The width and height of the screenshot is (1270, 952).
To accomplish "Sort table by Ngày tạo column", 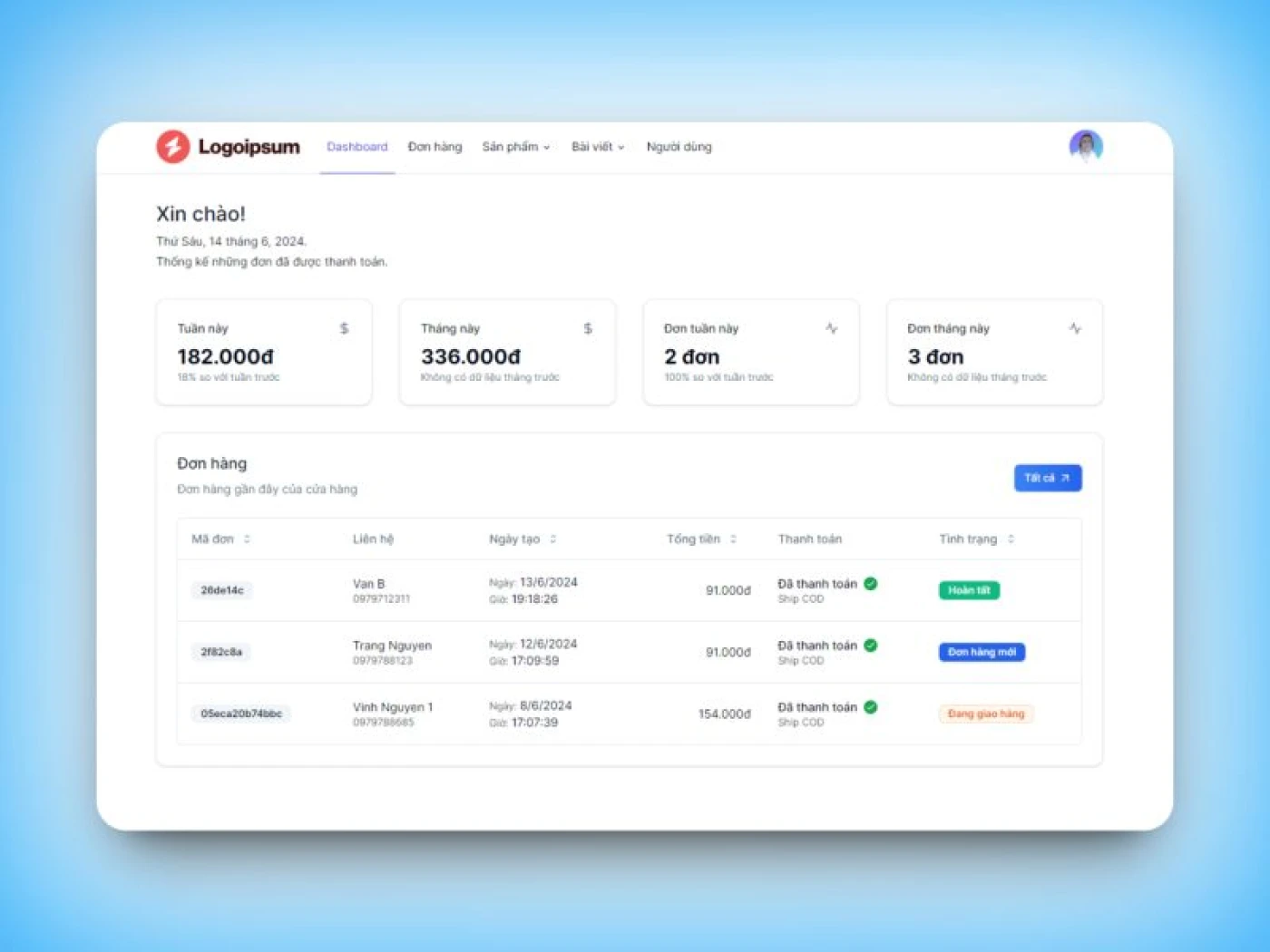I will pyautogui.click(x=552, y=539).
